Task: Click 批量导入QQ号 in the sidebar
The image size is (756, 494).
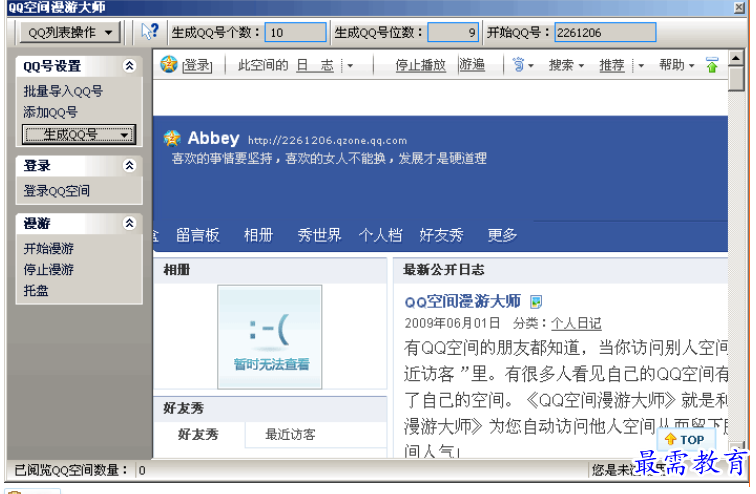Action: pos(63,92)
